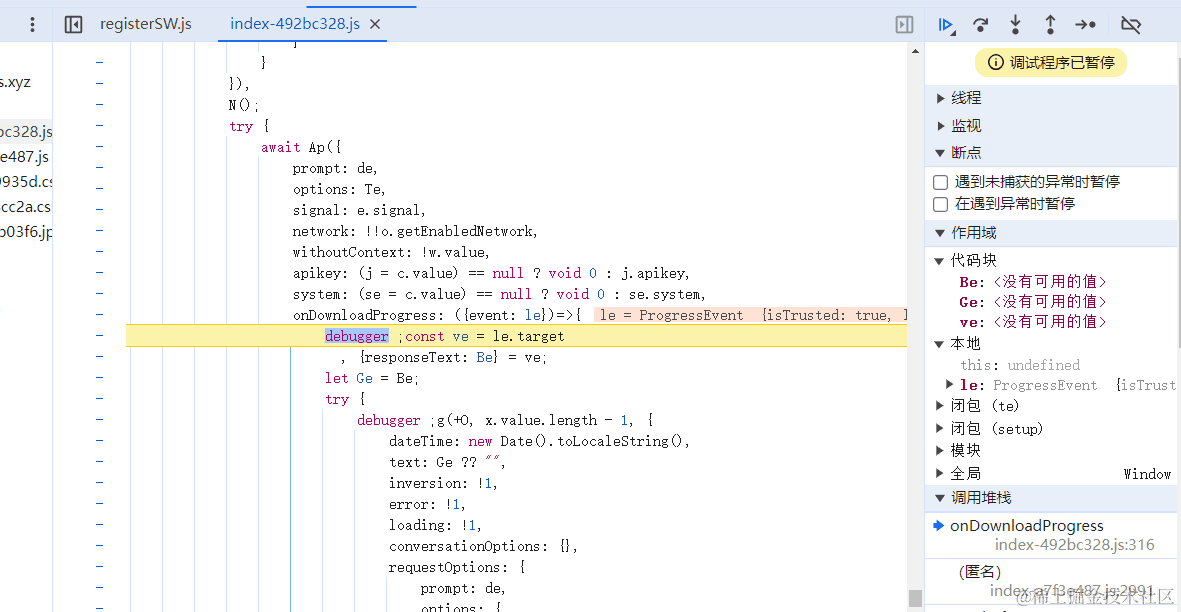The width and height of the screenshot is (1181, 612).
Task: Close the index-492bc328.js tab
Action: [x=375, y=24]
